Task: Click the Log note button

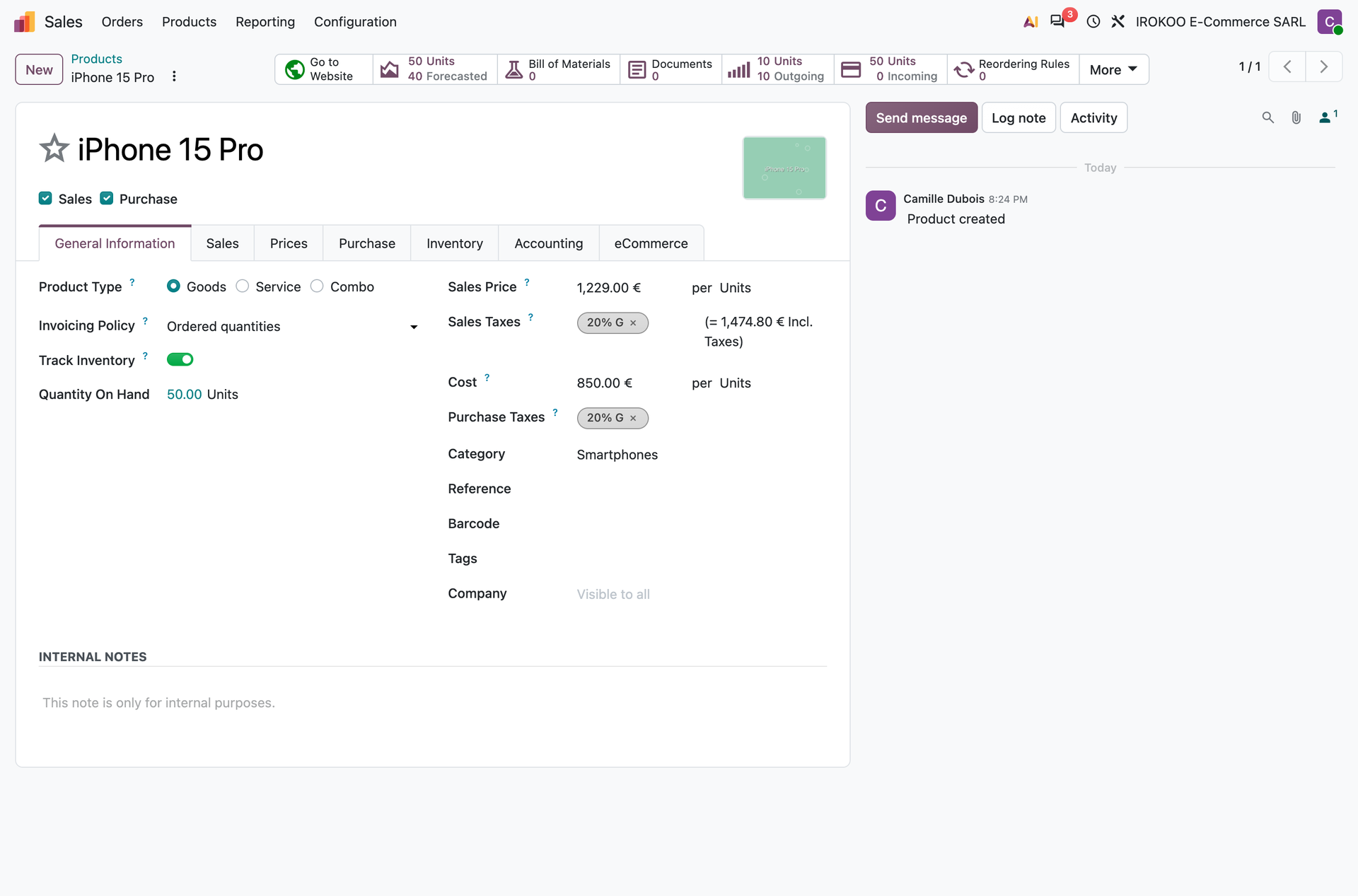Action: click(x=1018, y=117)
